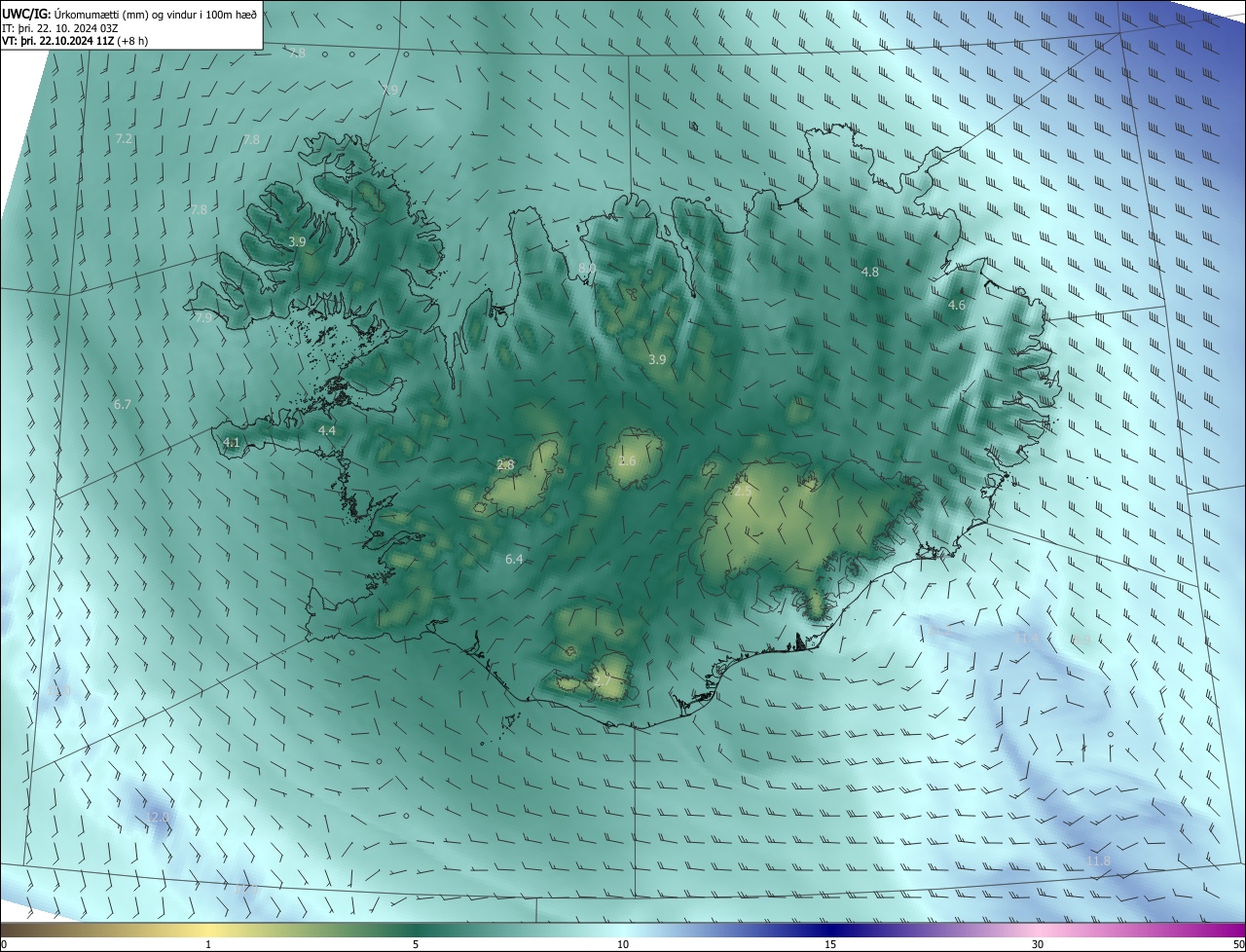Click the colorbar tick label 50

click(x=1238, y=945)
